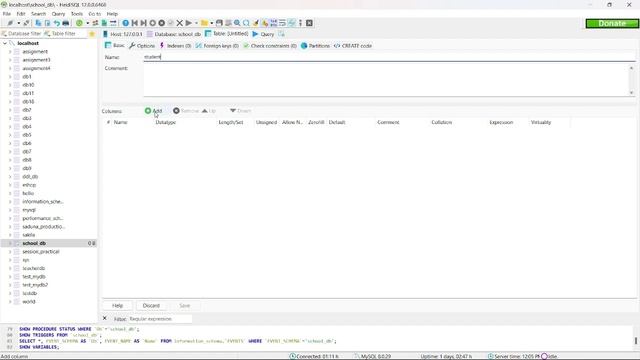Open dropdown arrow next to Run icon
The height and width of the screenshot is (360, 640).
[x=196, y=23]
